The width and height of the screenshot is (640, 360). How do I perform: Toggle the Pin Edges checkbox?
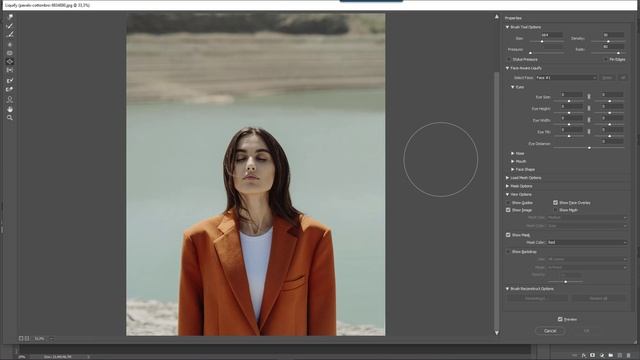[605, 60]
